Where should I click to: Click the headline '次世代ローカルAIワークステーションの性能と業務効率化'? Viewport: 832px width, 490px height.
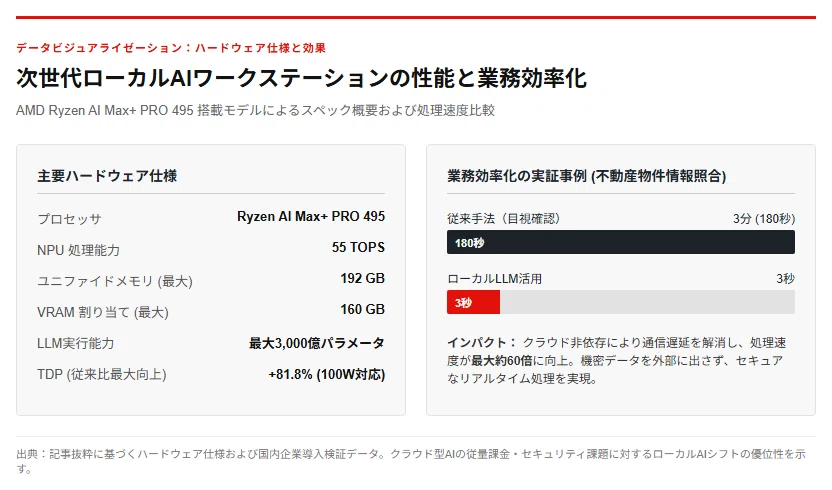tap(301, 78)
